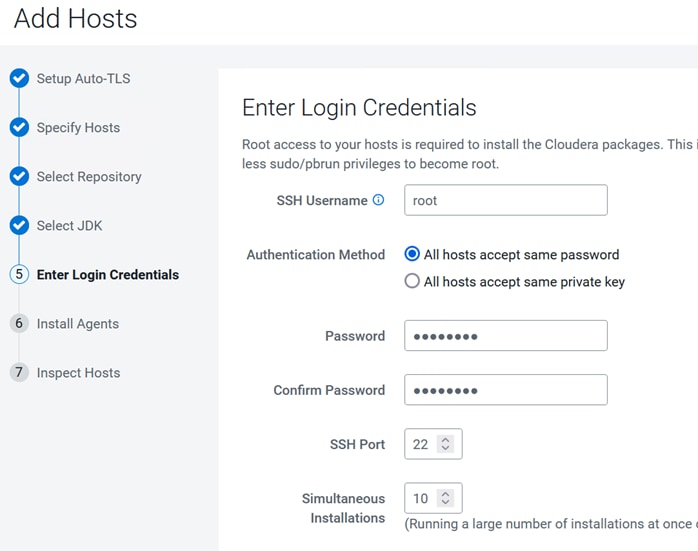Decrease Simultaneous Installations count
The image size is (698, 551).
[445, 502]
